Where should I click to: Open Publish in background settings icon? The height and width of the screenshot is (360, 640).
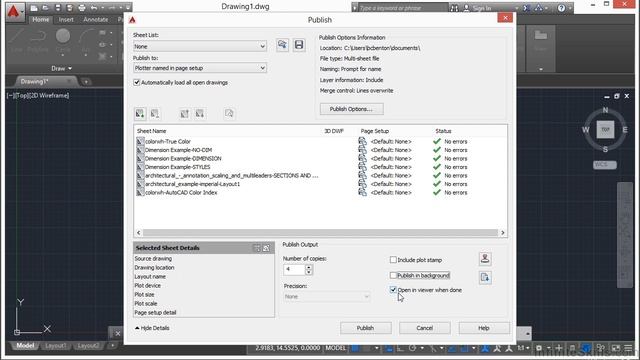pos(485,278)
